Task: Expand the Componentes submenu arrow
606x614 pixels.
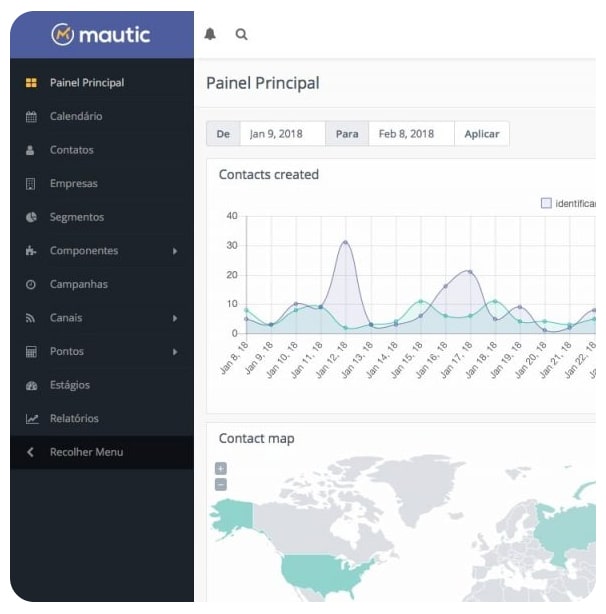Action: point(175,251)
